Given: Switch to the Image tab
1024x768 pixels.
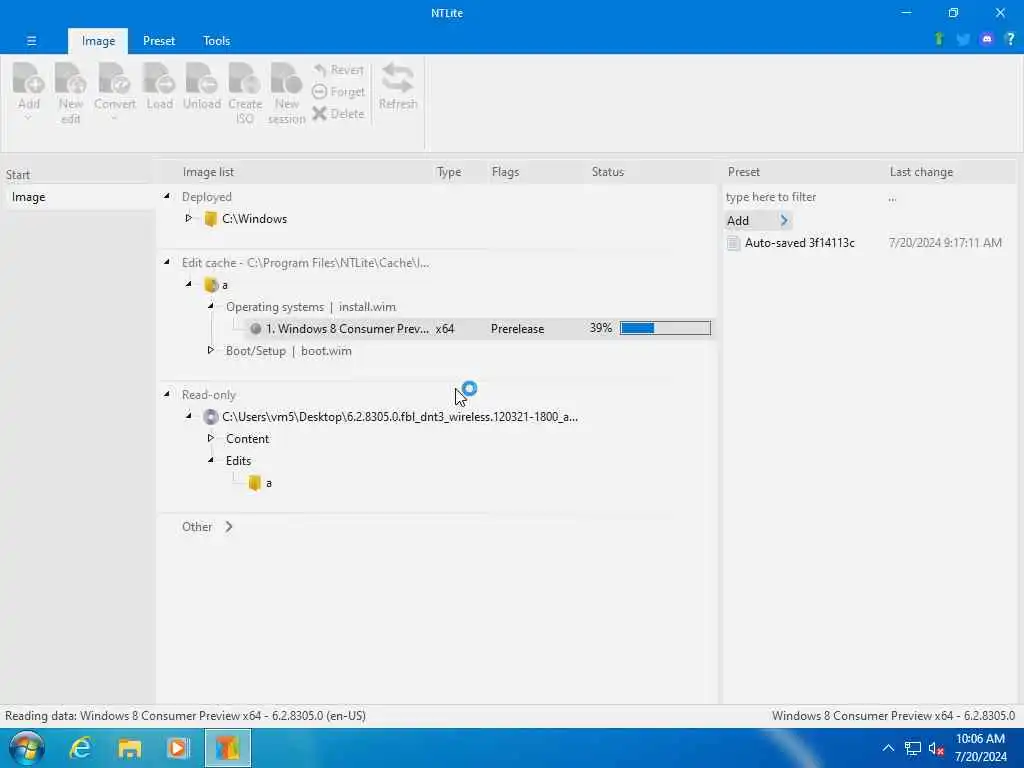Looking at the screenshot, I should coord(98,40).
